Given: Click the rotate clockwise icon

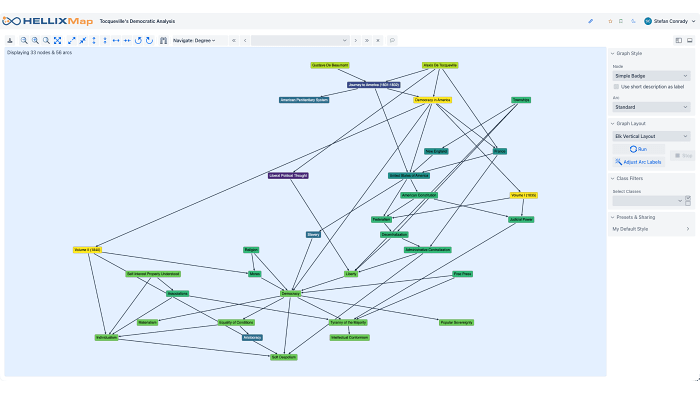Looking at the screenshot, I should [150, 41].
